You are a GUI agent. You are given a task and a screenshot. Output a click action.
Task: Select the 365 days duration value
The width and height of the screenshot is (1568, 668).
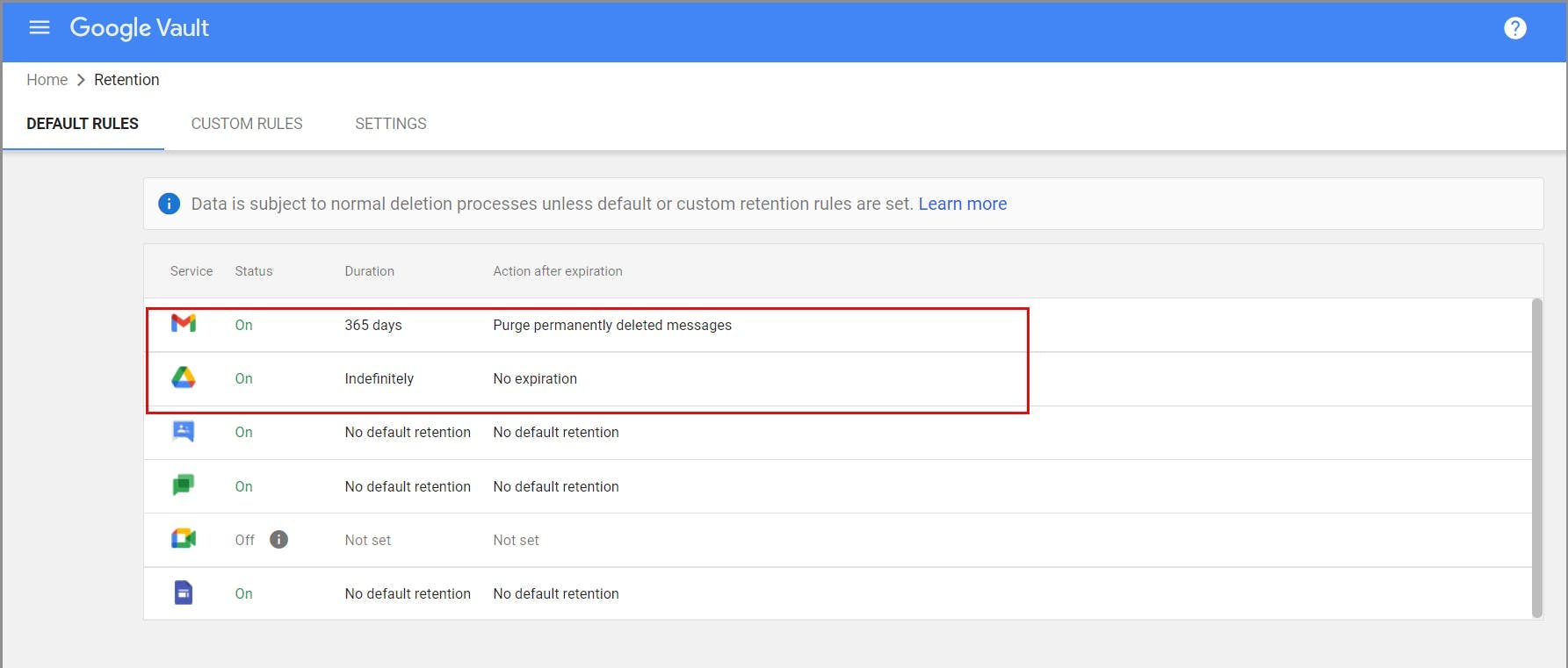(373, 325)
